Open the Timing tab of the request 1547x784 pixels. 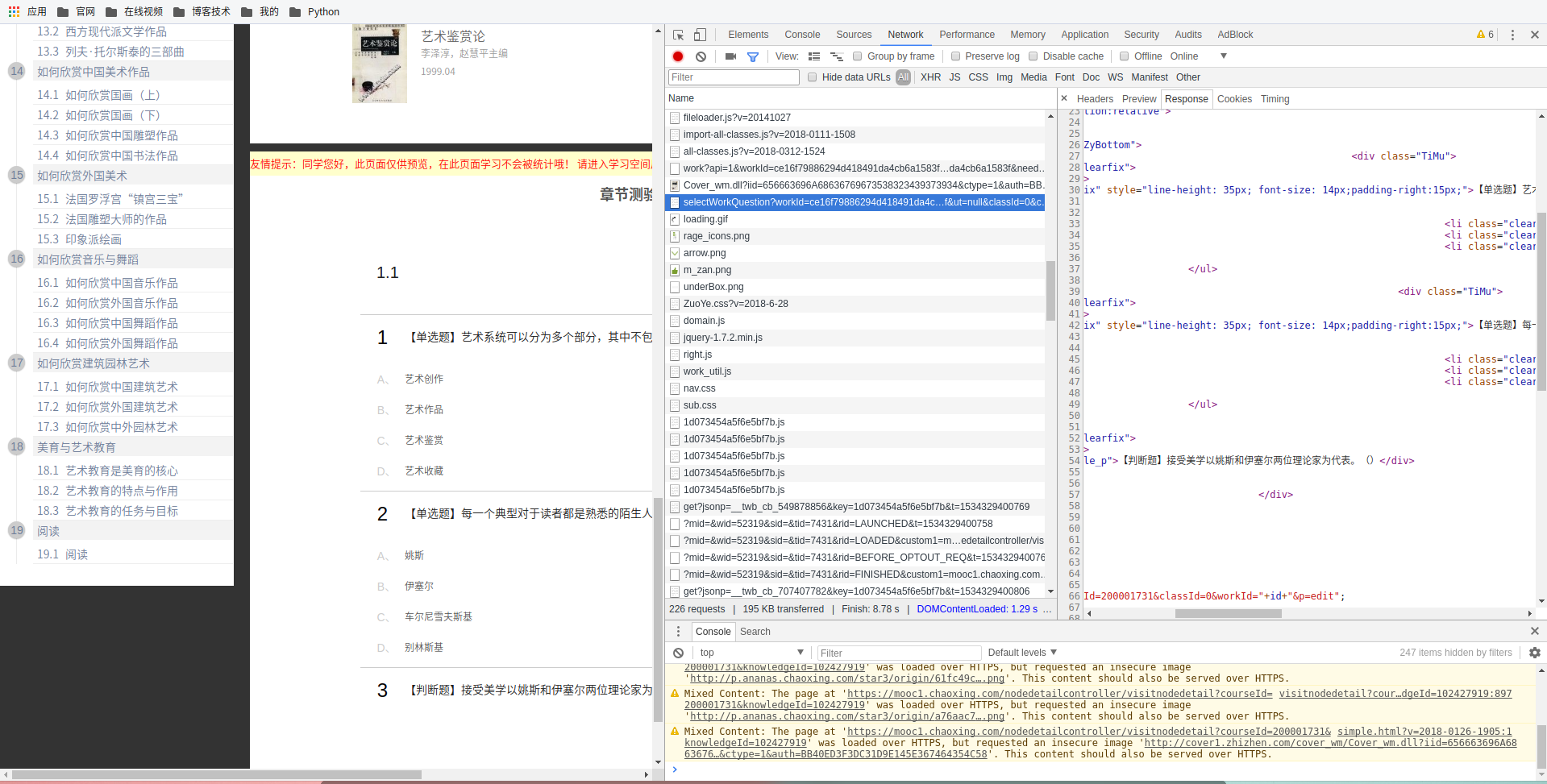1275,99
